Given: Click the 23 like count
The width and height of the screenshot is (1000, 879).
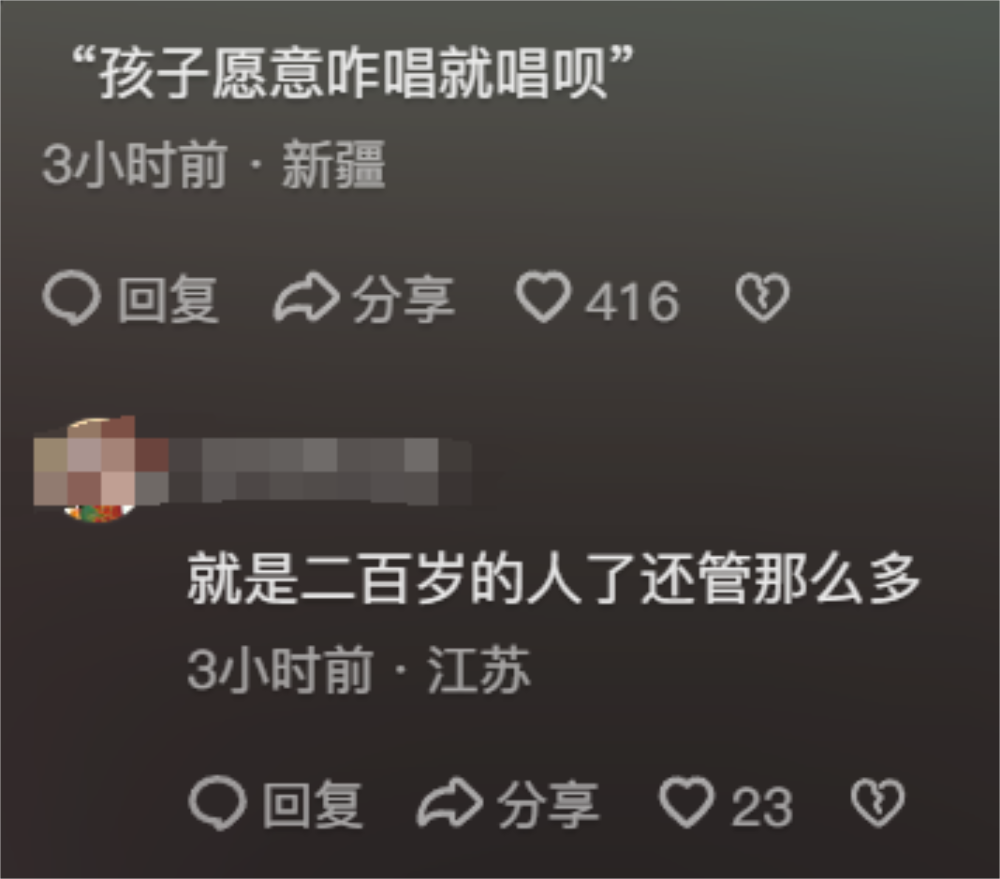Looking at the screenshot, I should pyautogui.click(x=762, y=807).
